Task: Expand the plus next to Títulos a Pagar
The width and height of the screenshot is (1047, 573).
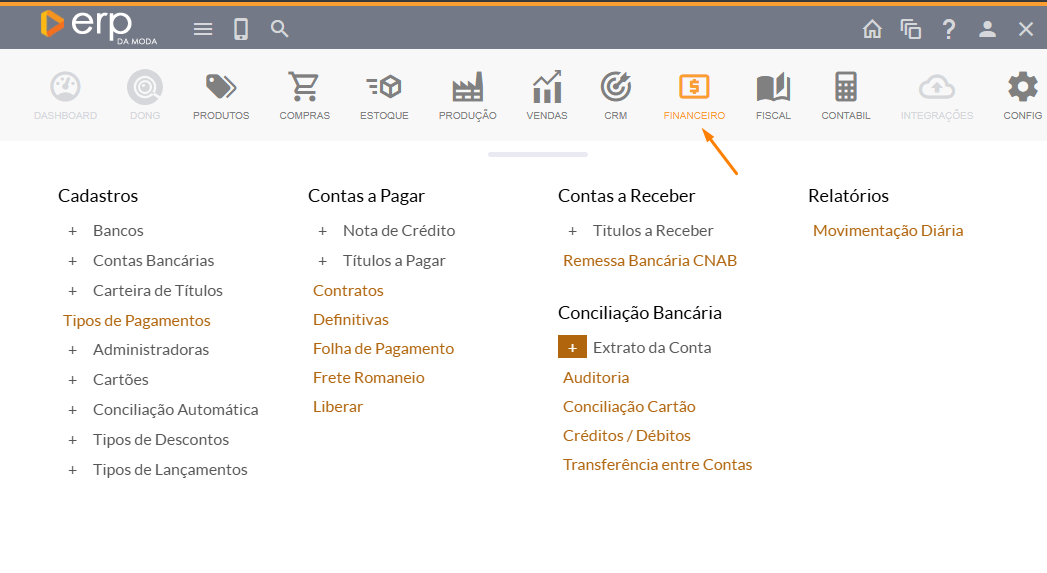Action: pos(322,261)
